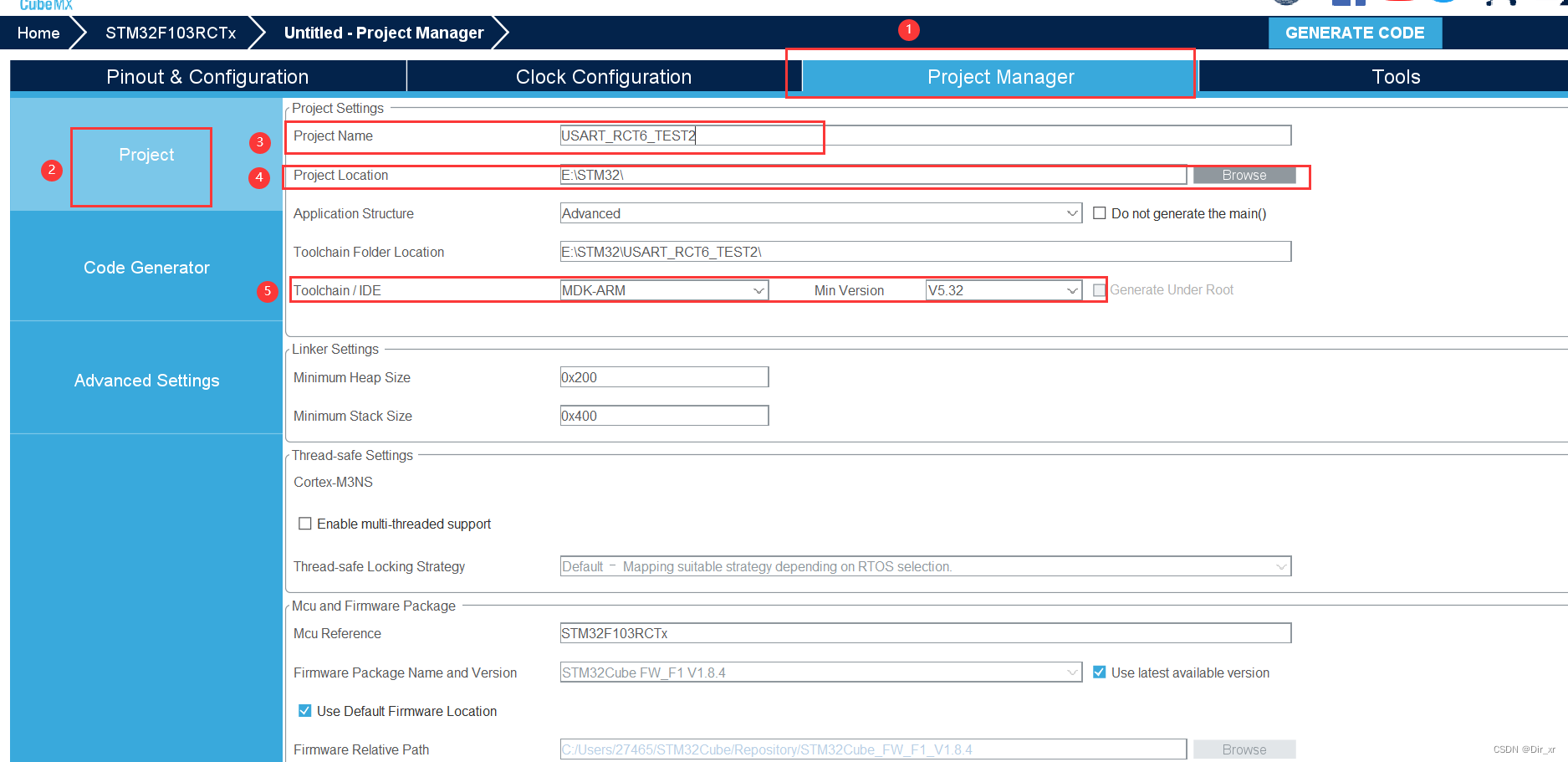Click the GENERATE CODE button

coord(1355,33)
